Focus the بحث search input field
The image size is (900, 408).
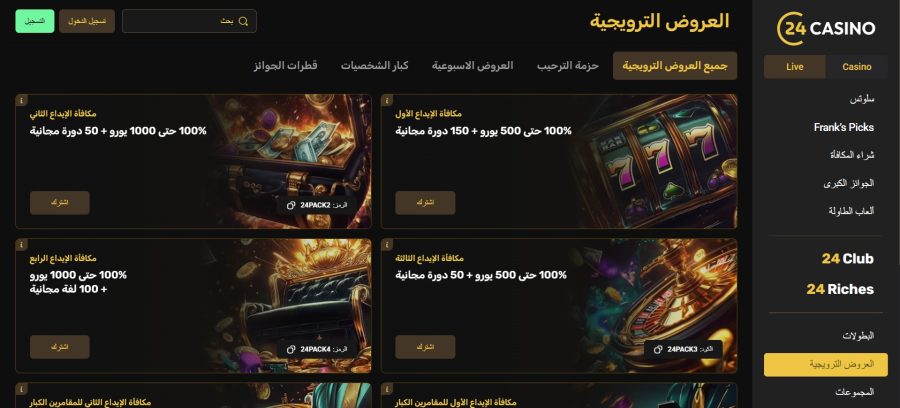point(189,21)
